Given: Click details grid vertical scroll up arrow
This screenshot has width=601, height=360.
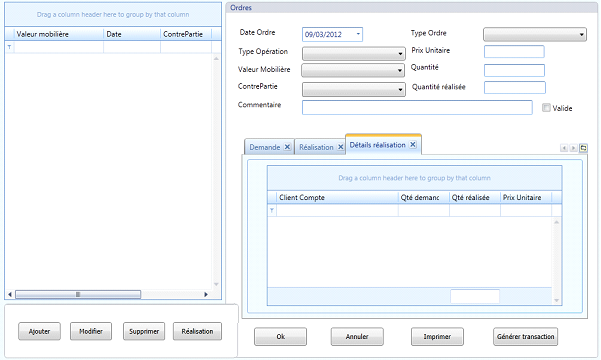Looking at the screenshot, I should [557, 222].
